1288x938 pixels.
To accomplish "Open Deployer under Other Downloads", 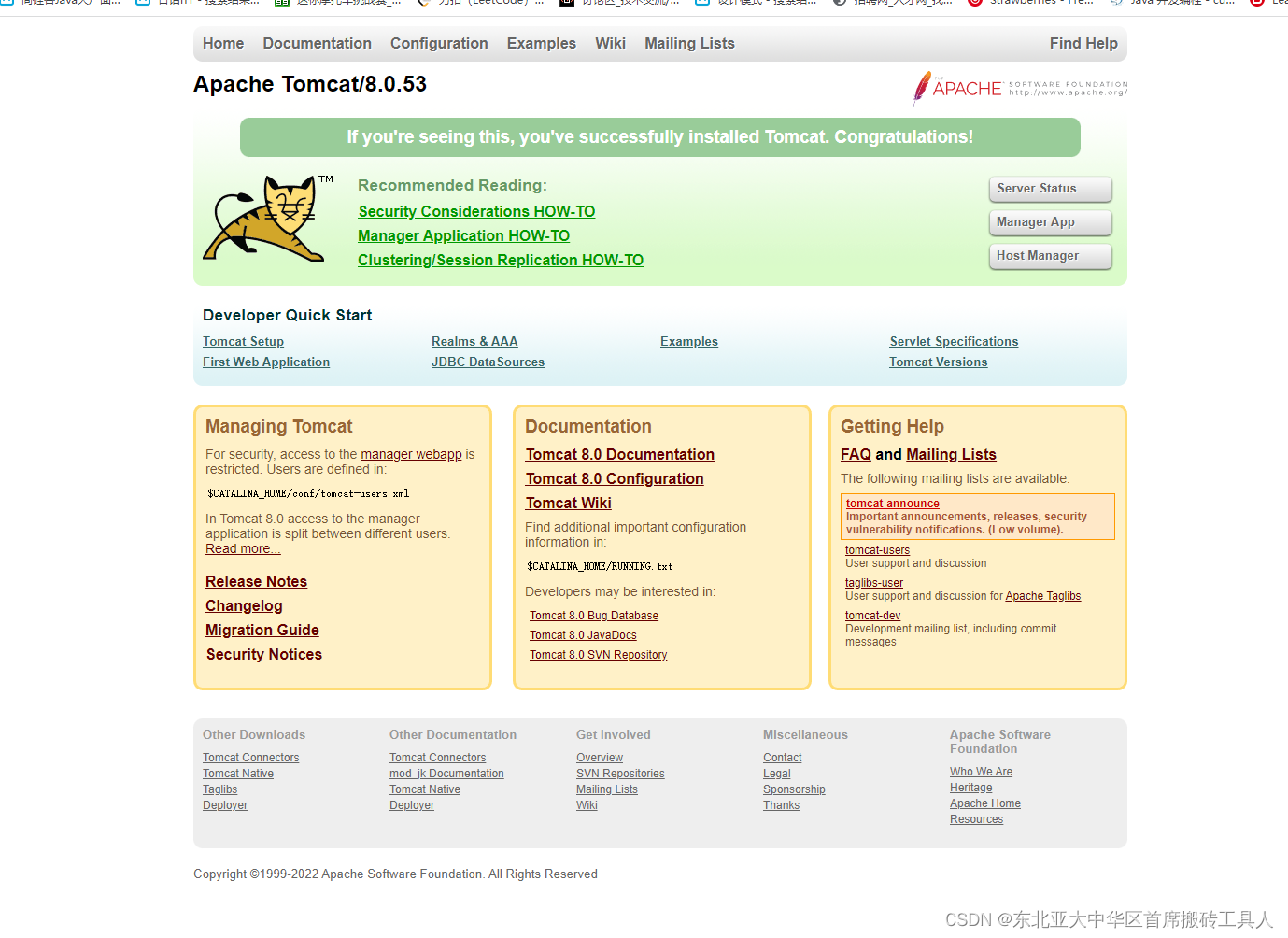I will point(225,805).
